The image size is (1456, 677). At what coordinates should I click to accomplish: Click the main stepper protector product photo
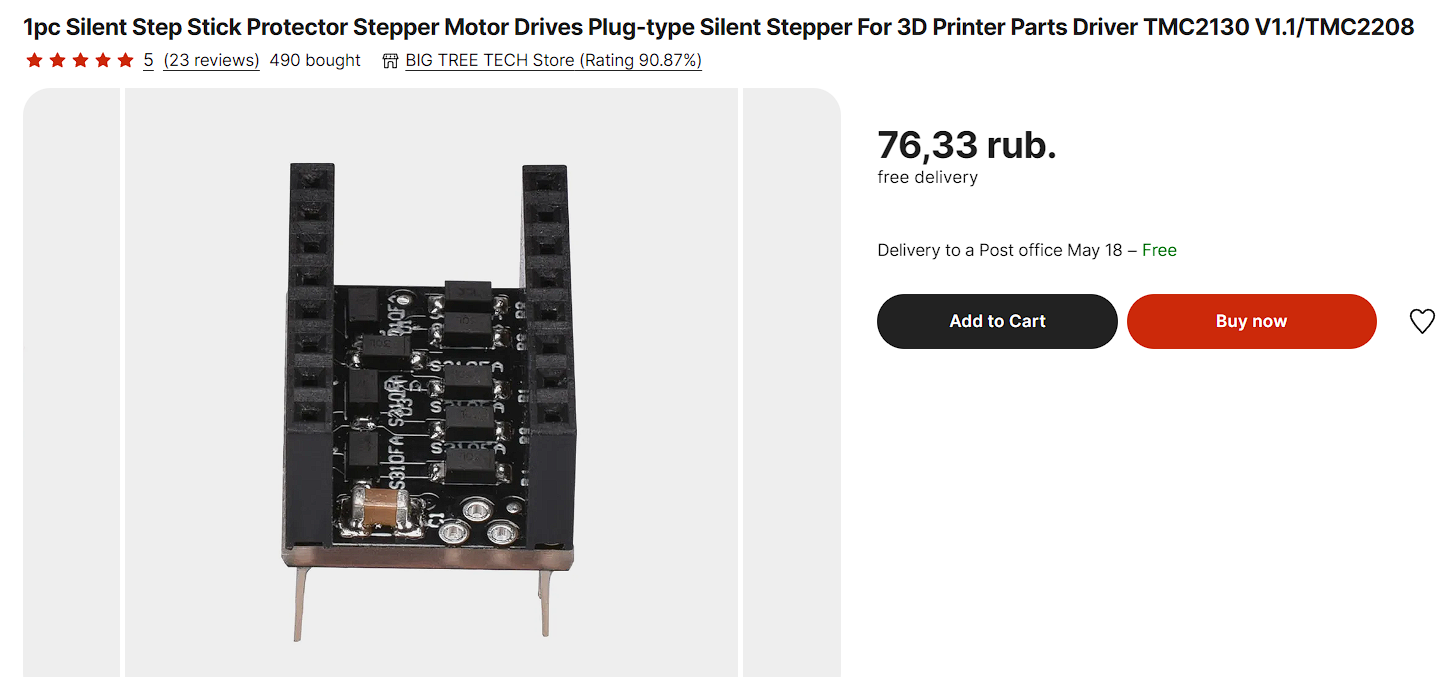[432, 400]
